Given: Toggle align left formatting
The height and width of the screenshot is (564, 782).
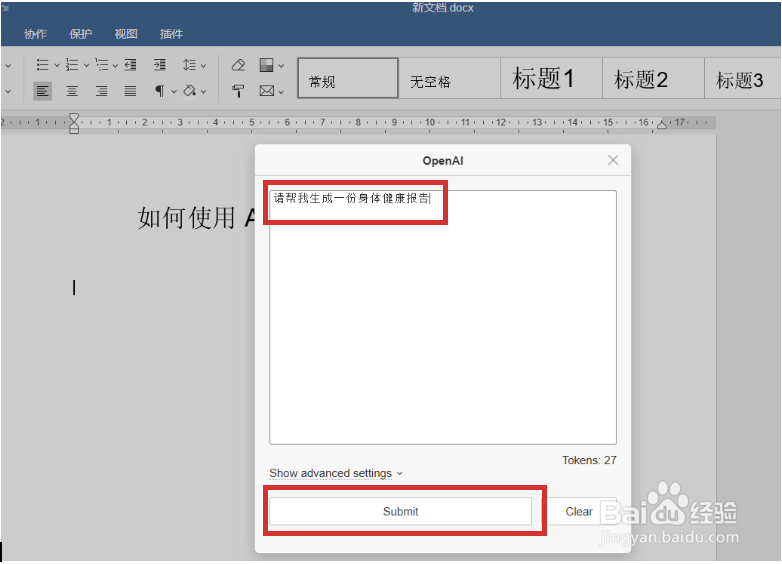Looking at the screenshot, I should [43, 91].
